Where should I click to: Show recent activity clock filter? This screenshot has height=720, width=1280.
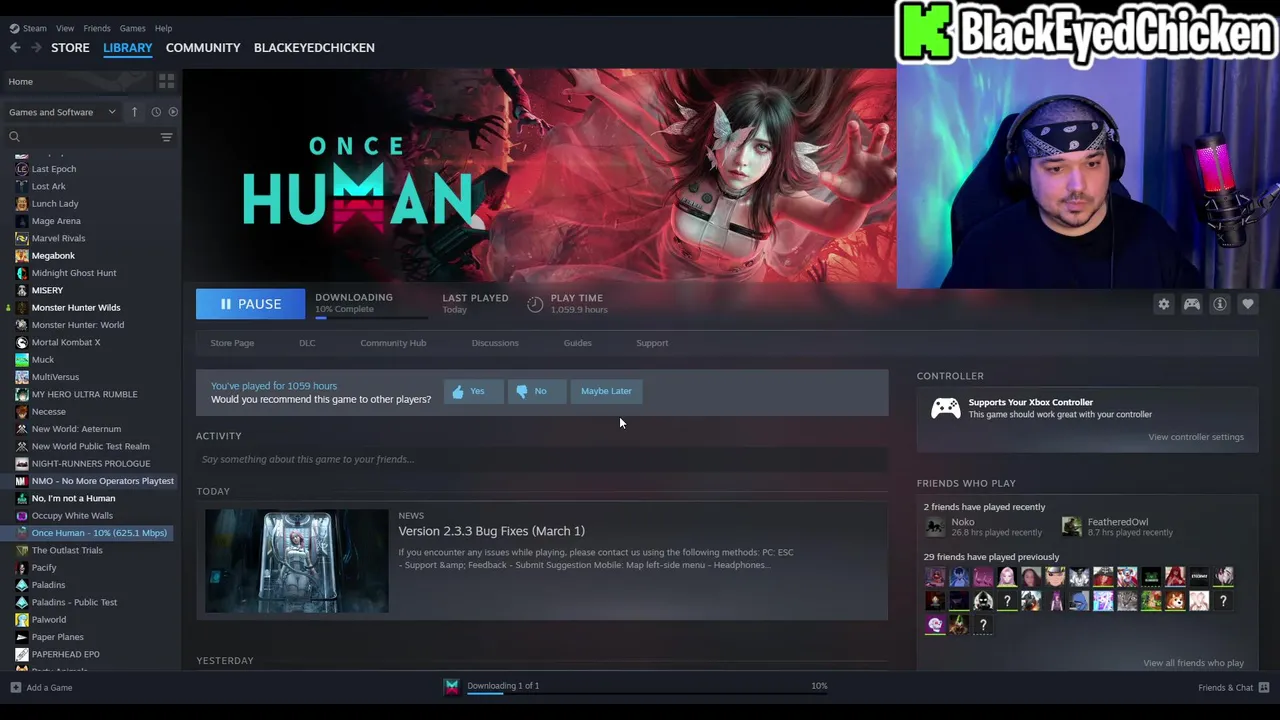point(156,112)
